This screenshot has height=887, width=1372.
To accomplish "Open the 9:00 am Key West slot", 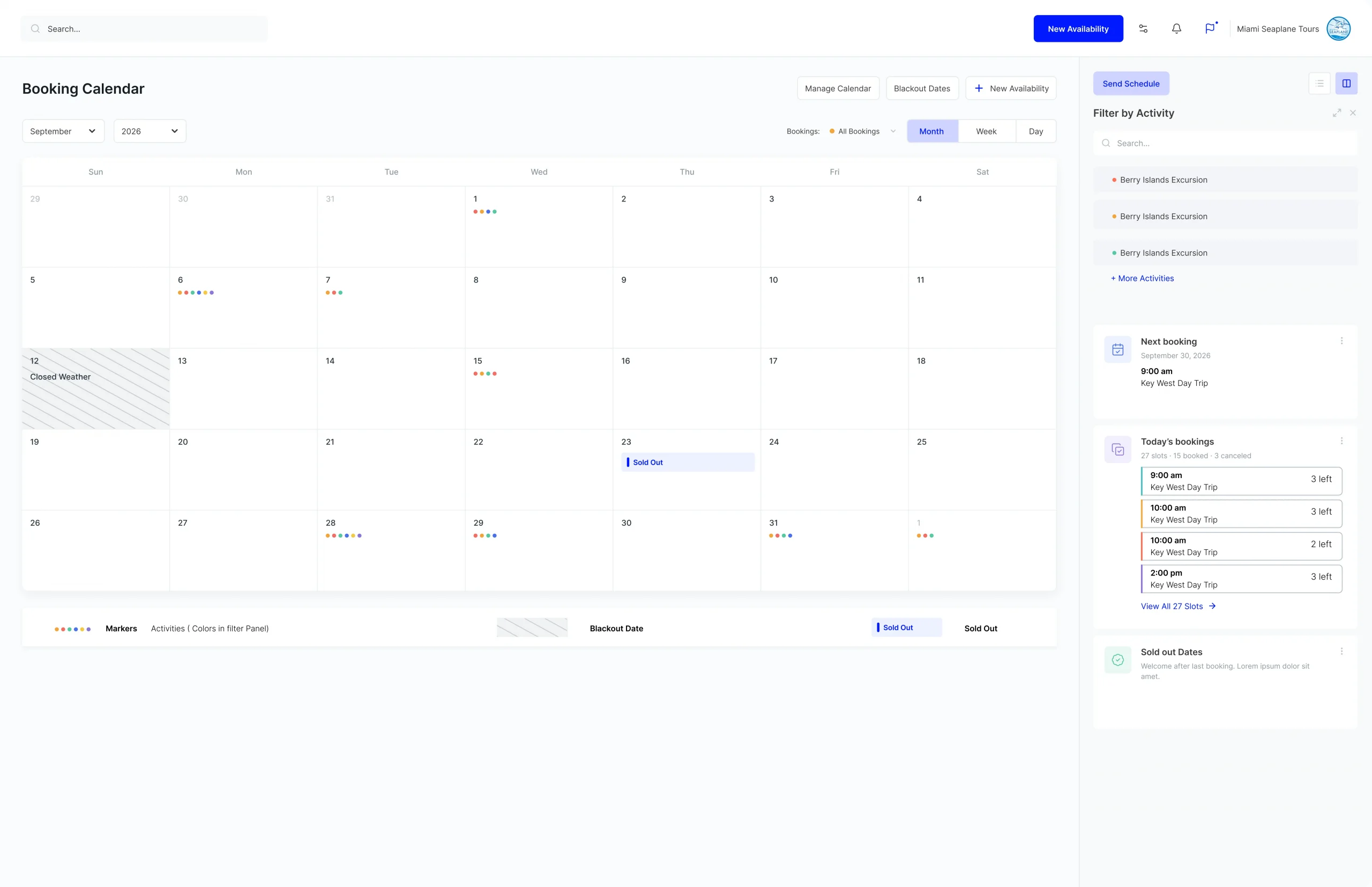I will (x=1241, y=481).
